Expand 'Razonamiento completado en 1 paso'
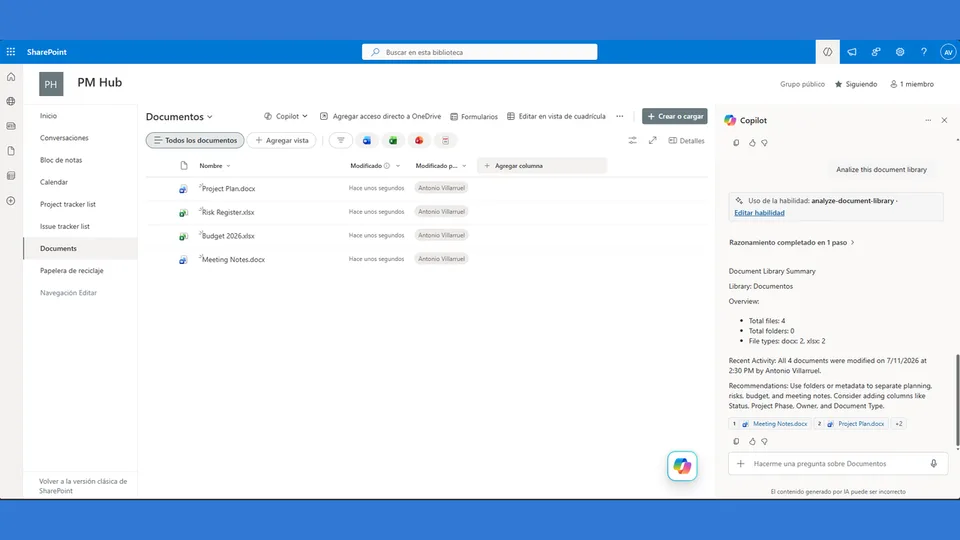The width and height of the screenshot is (960, 540). pyautogui.click(x=791, y=242)
